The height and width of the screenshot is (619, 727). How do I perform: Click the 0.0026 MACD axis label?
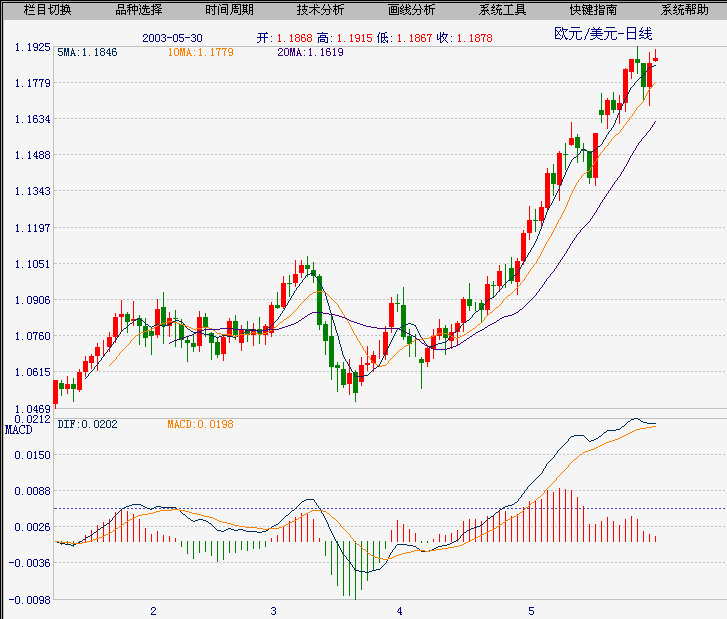coord(32,527)
